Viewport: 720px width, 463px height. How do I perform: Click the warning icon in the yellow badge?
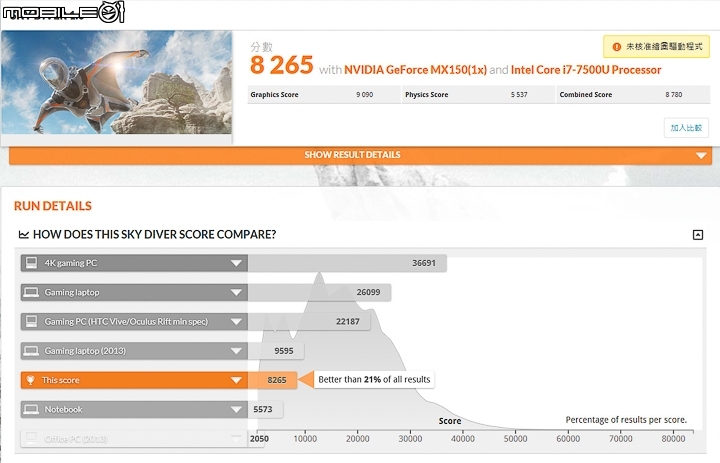tap(617, 46)
